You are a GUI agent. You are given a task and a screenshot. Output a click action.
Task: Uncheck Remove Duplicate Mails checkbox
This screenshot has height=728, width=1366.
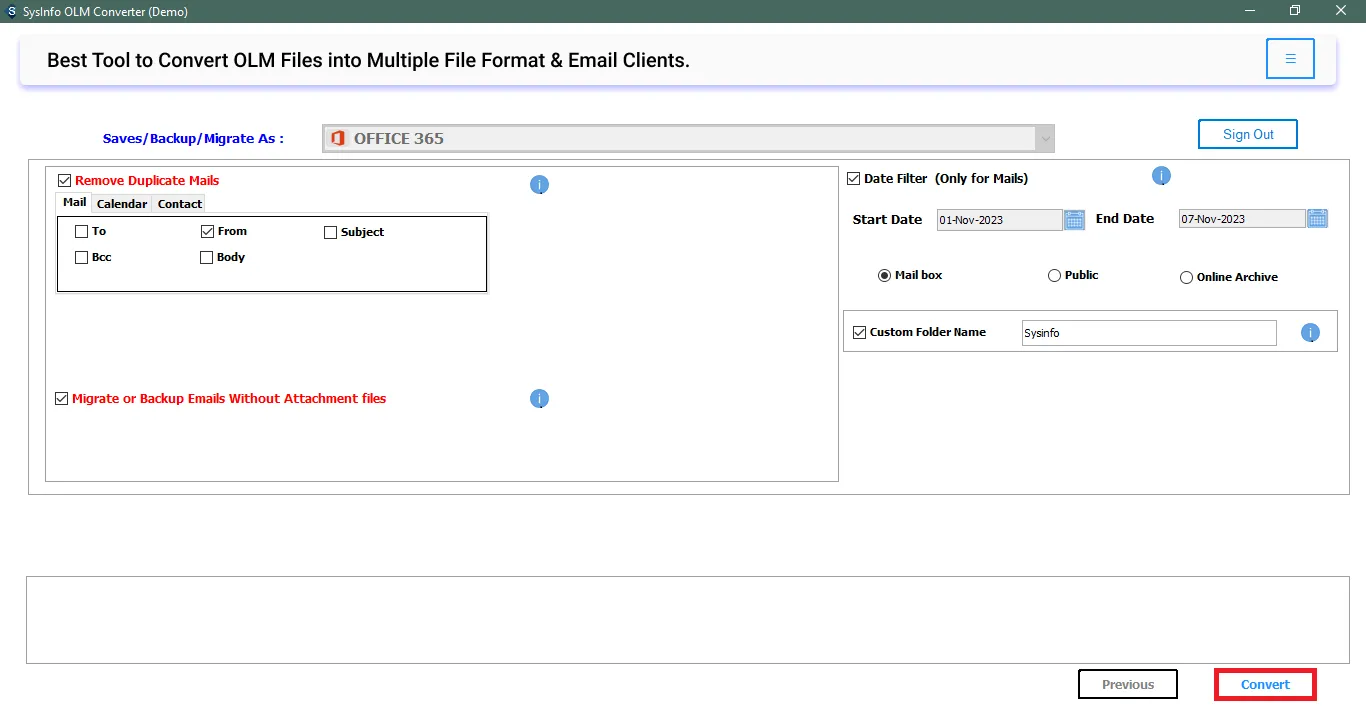pos(65,181)
